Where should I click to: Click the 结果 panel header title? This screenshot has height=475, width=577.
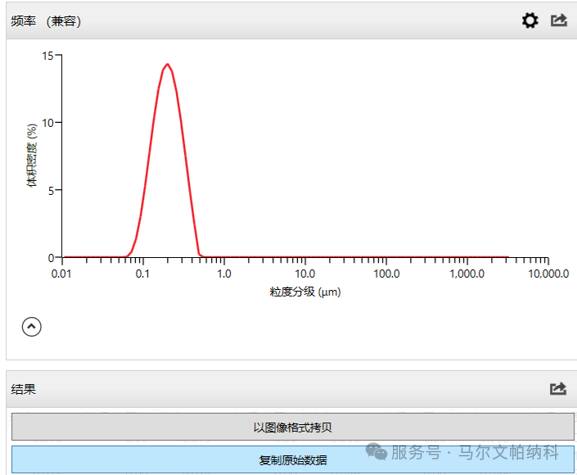pos(23,389)
